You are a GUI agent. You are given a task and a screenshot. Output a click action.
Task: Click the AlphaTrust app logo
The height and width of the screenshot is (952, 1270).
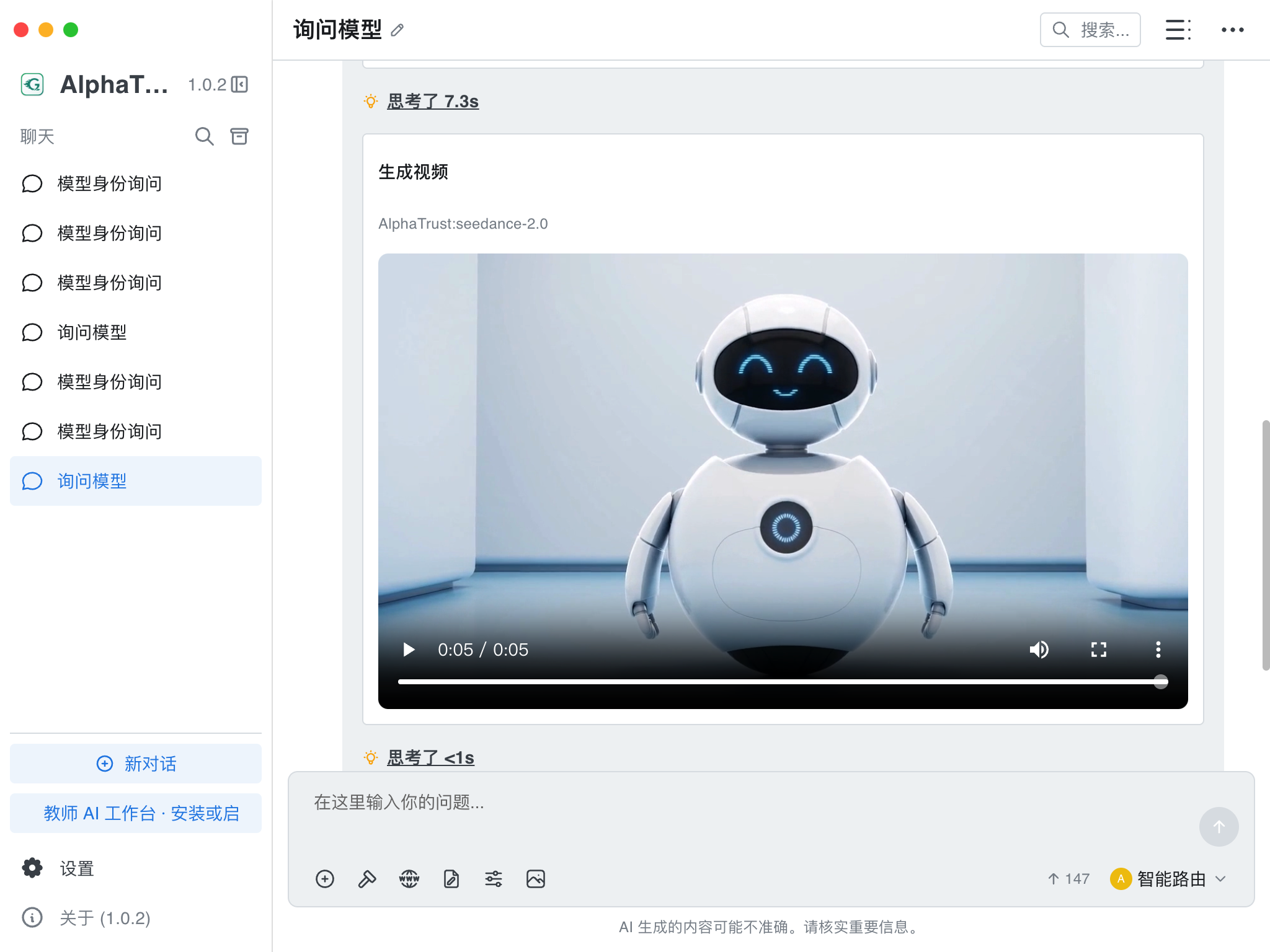pos(32,84)
